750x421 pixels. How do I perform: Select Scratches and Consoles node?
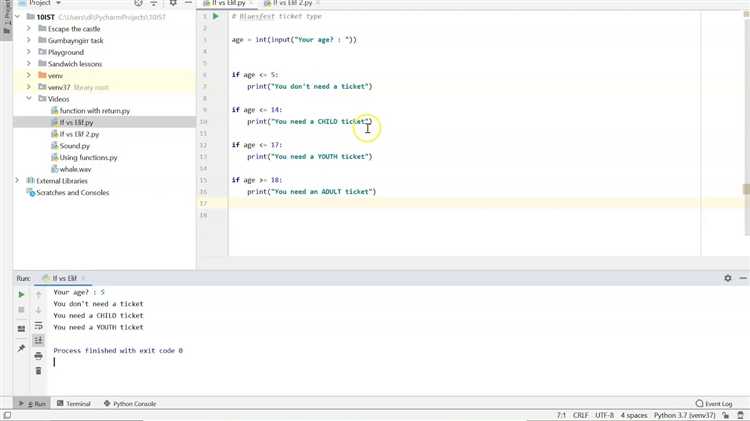(72, 193)
